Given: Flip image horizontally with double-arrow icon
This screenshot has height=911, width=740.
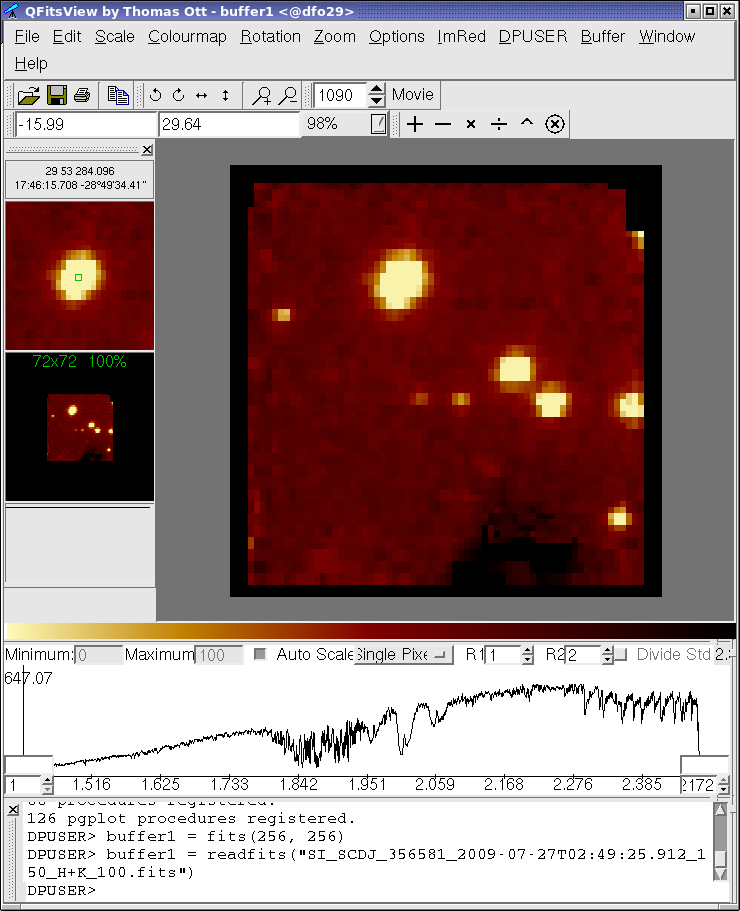Looking at the screenshot, I should coord(201,95).
